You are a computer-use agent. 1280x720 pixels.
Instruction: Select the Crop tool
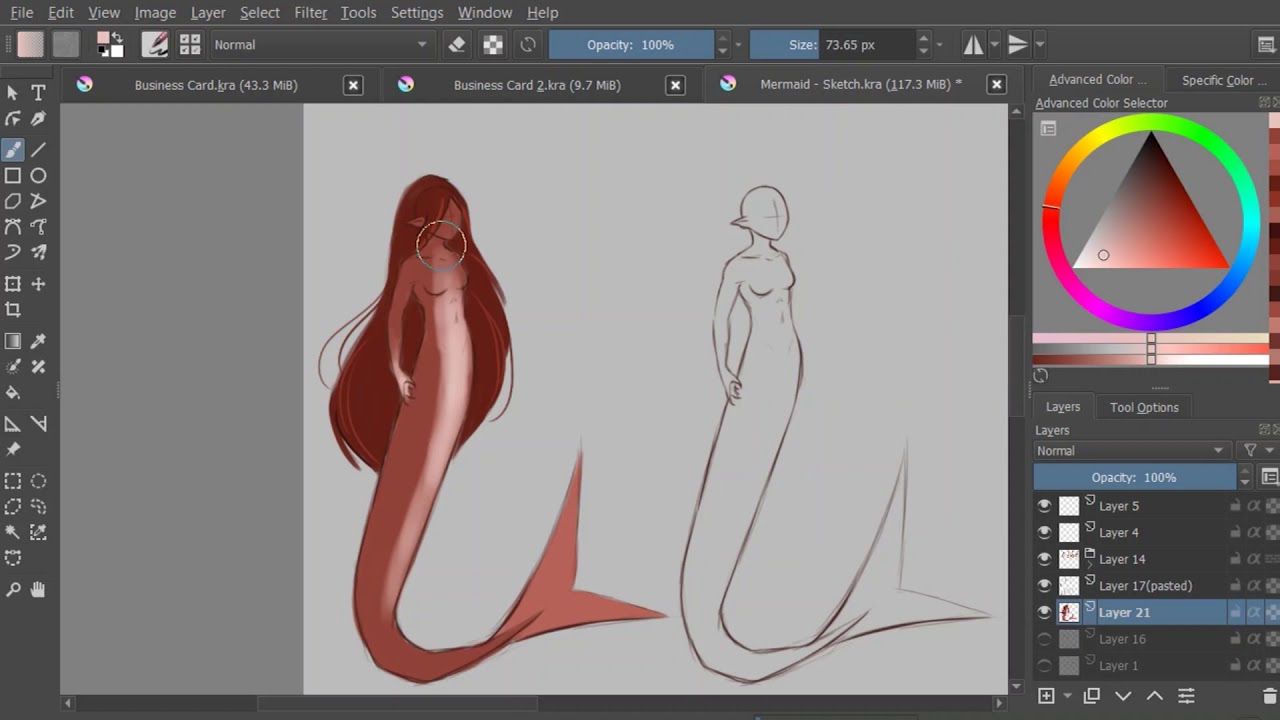point(13,310)
